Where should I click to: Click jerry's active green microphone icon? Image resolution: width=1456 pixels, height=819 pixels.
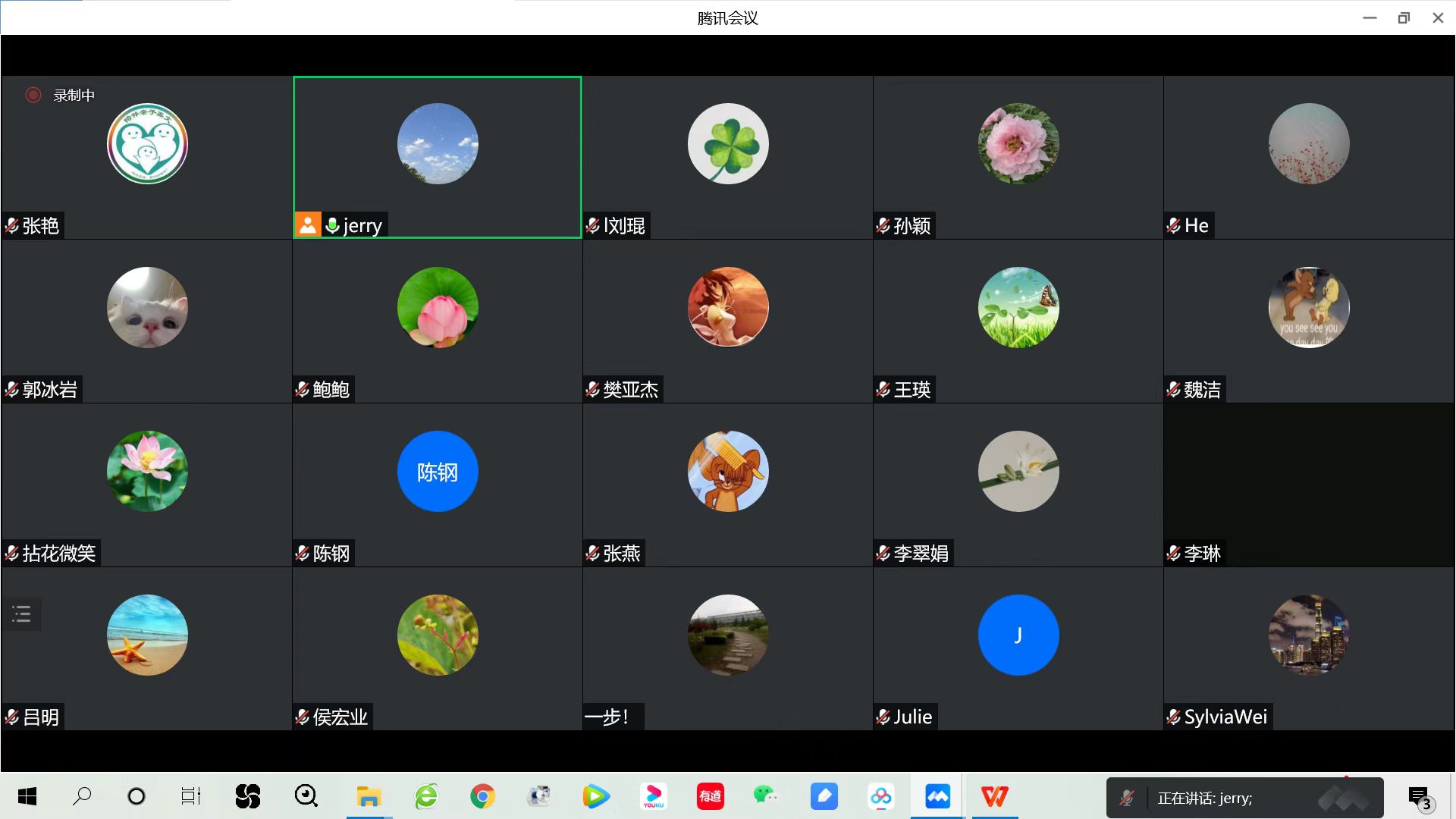pos(332,225)
